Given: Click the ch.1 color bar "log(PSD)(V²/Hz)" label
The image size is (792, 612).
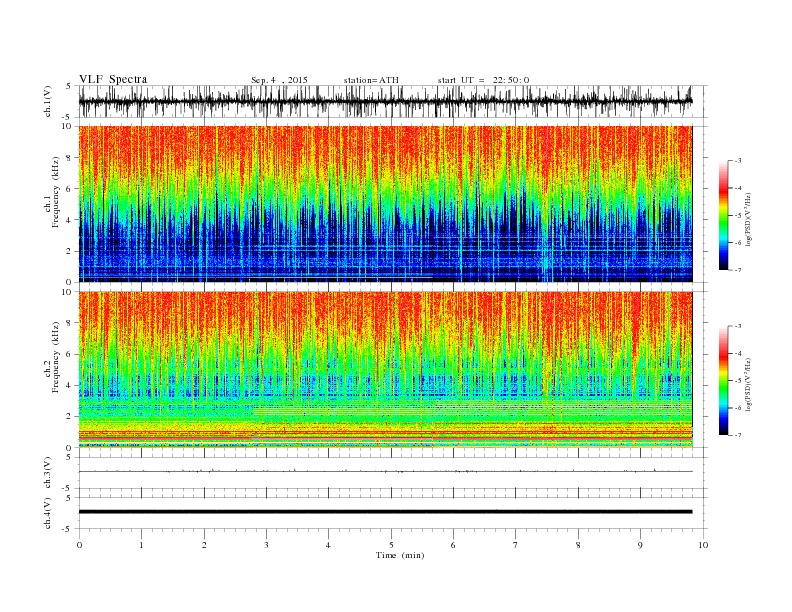Looking at the screenshot, I should pyautogui.click(x=749, y=218).
